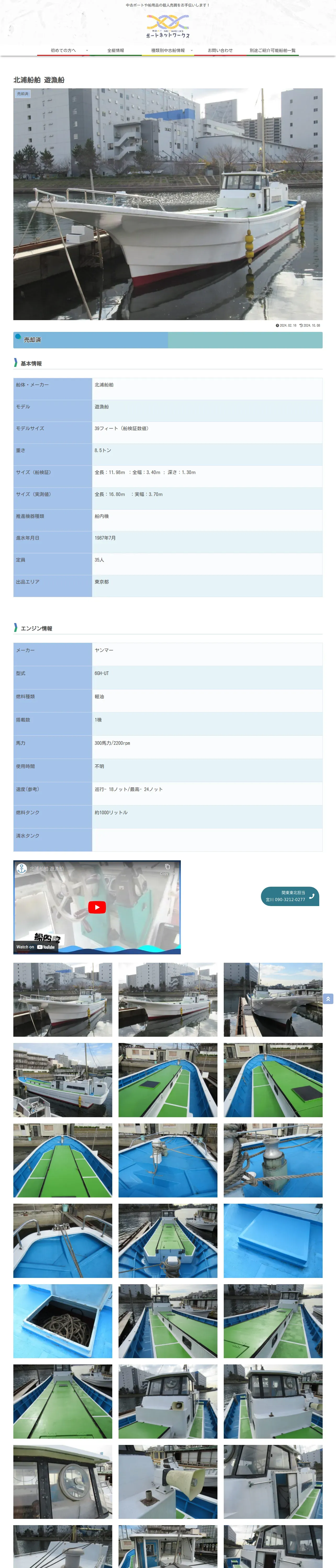Expand the arrow beside 種類別中古船情報

192,50
